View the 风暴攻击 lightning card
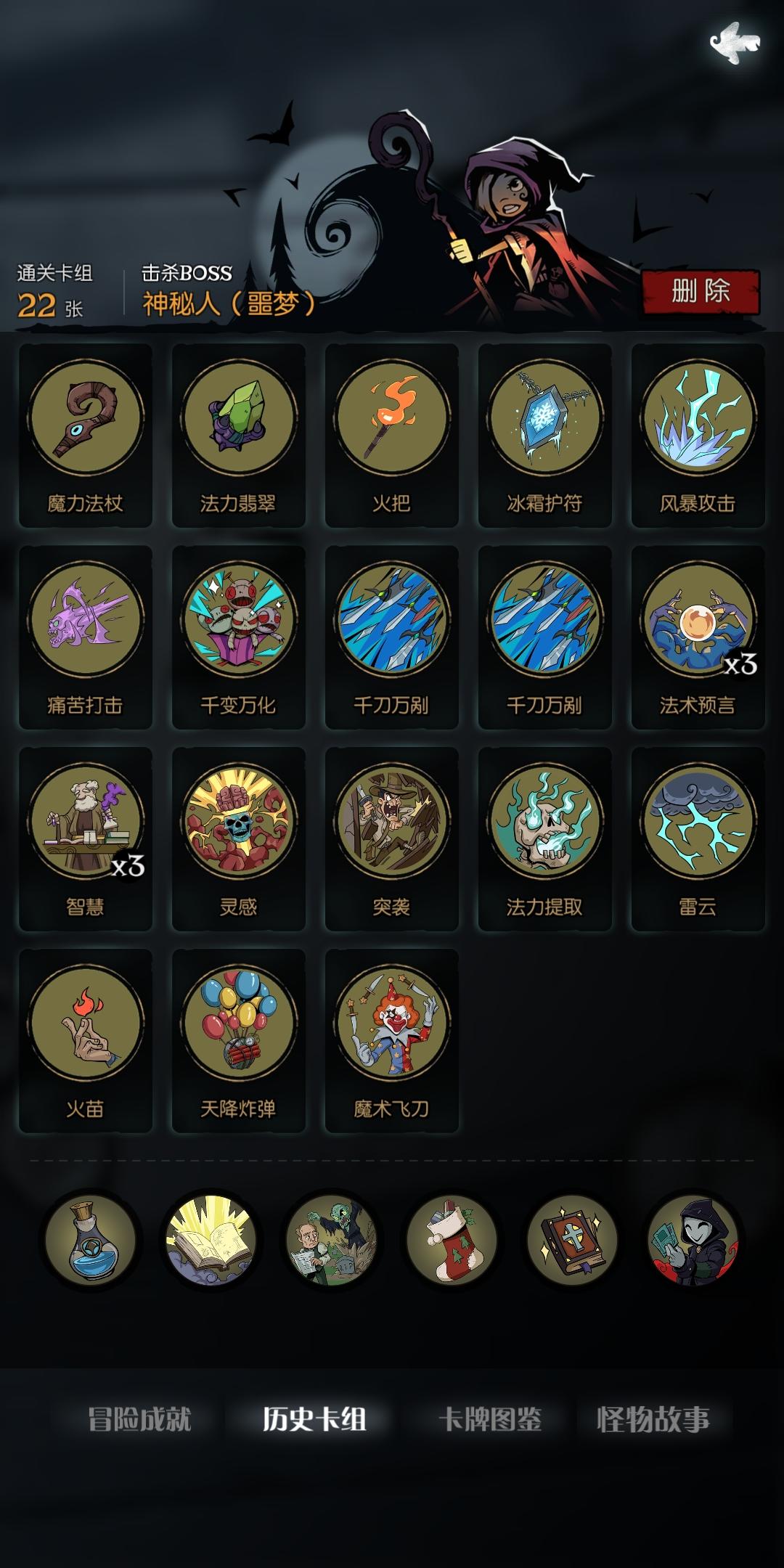The width and height of the screenshot is (784, 1568). click(x=698, y=436)
